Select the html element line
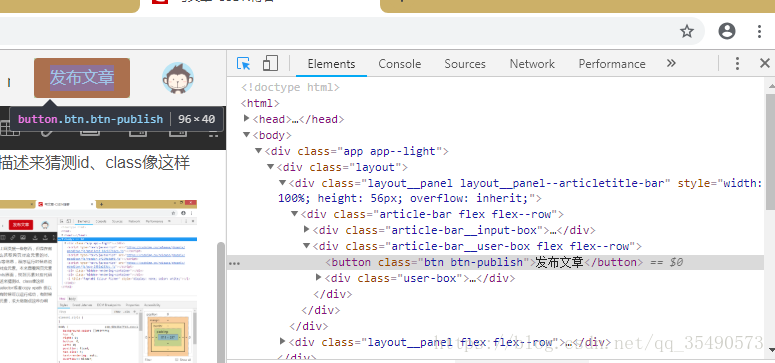 point(260,103)
